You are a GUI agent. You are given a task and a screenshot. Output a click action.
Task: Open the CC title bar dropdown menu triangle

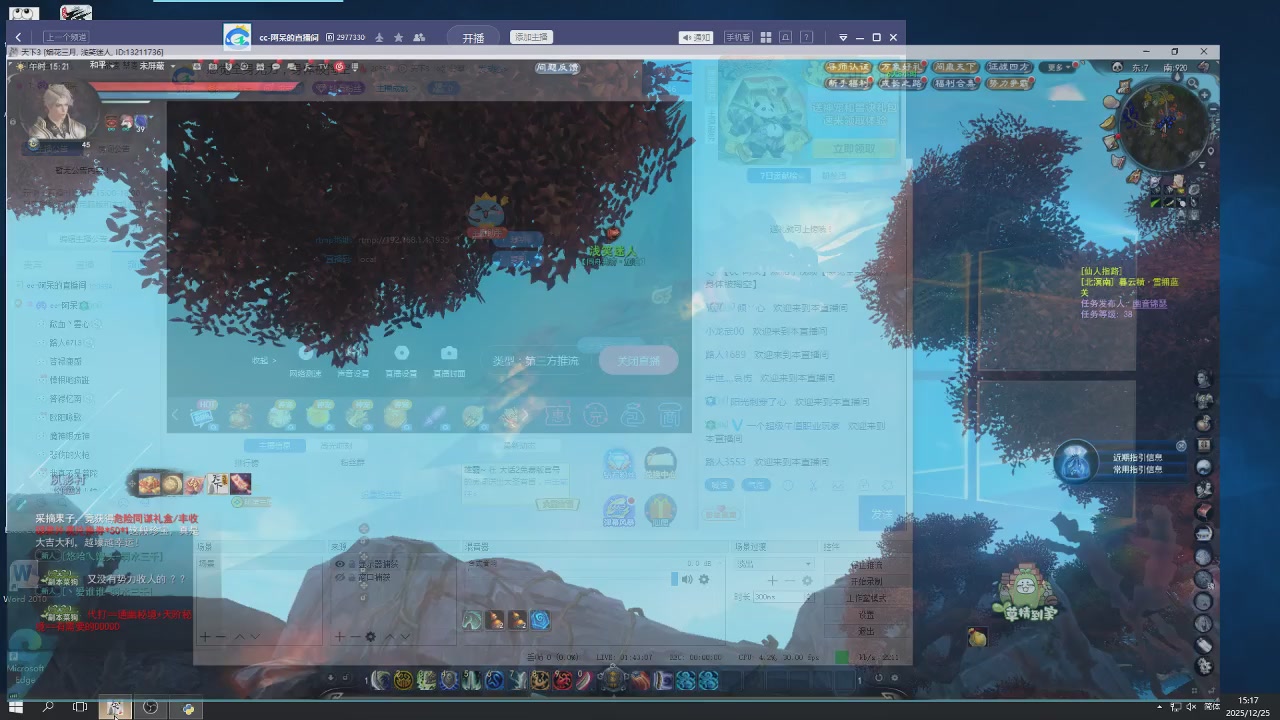(843, 38)
